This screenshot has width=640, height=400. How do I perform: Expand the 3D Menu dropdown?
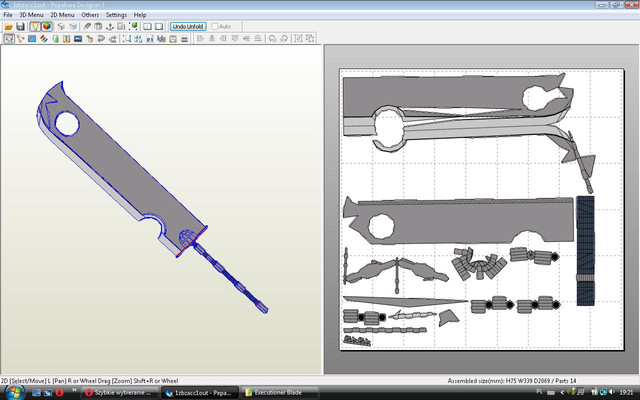tap(30, 15)
